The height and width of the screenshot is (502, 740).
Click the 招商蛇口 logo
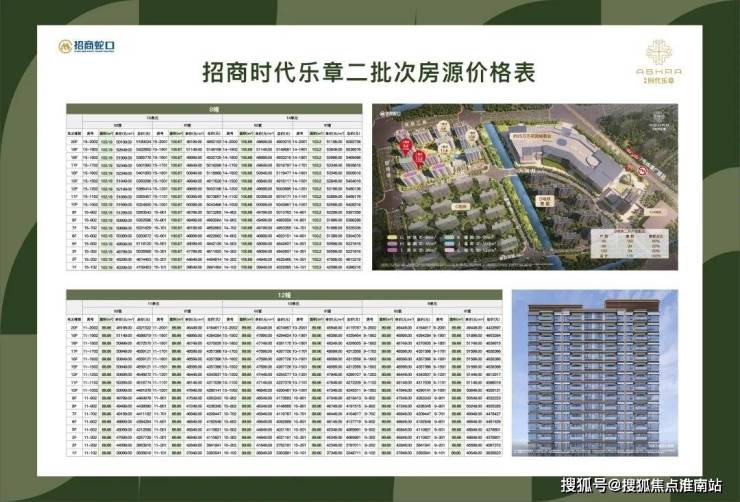(x=86, y=46)
